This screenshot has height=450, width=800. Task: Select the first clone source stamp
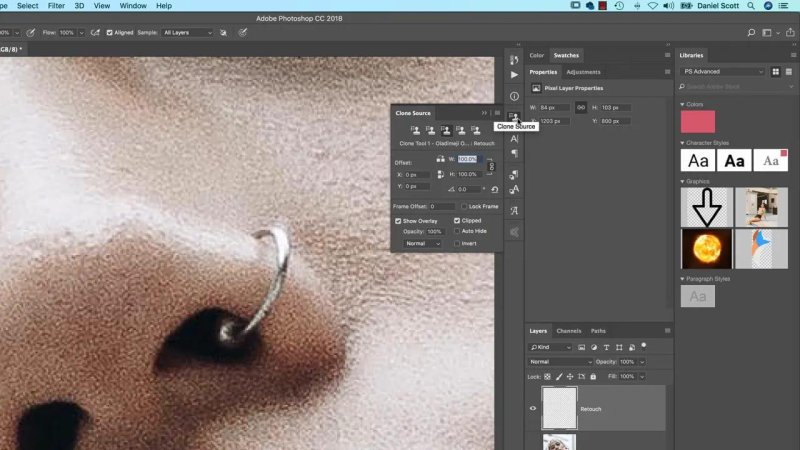point(415,131)
